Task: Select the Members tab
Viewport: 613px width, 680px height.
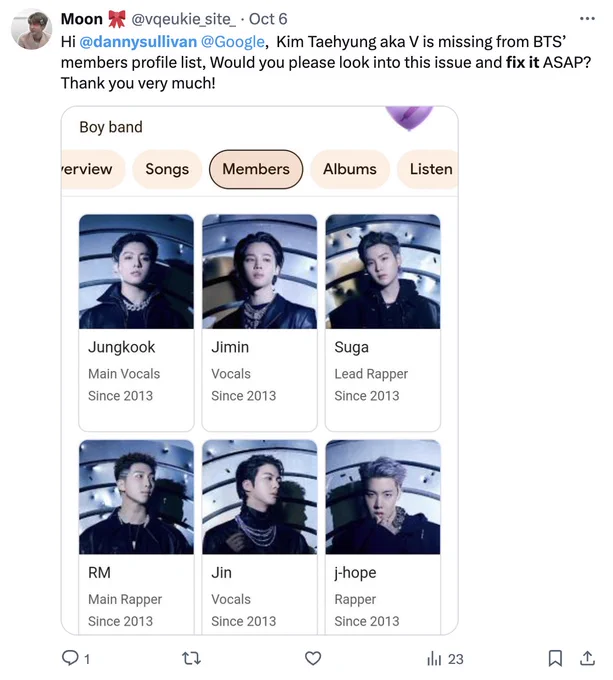Action: (256, 169)
